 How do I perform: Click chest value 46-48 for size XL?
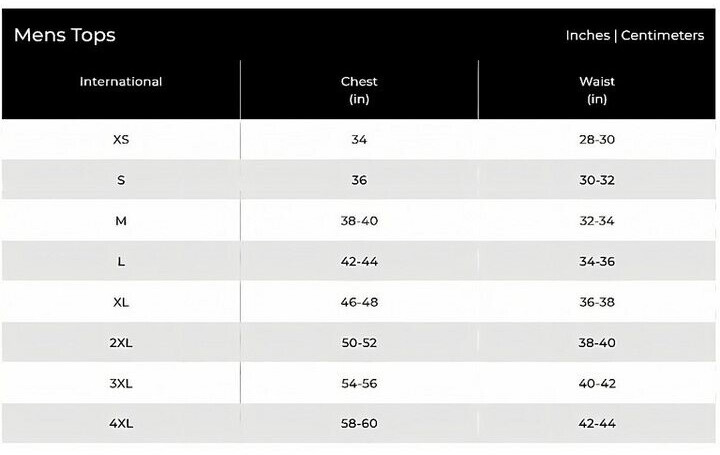tap(359, 302)
